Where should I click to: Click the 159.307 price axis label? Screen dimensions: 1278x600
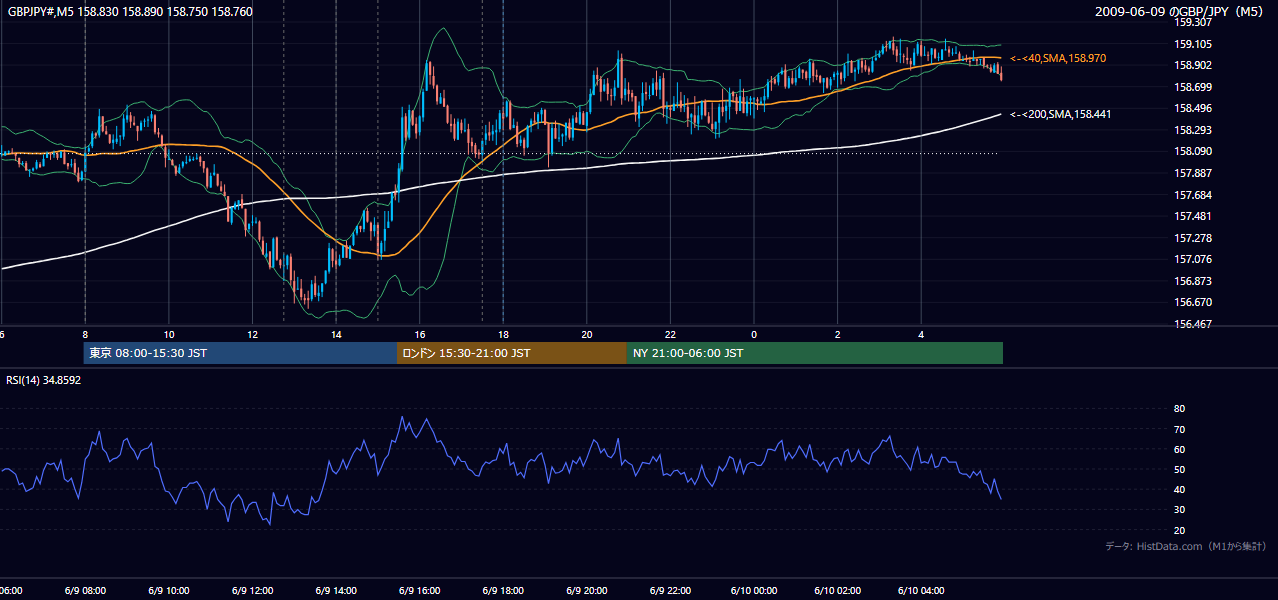pos(1194,22)
